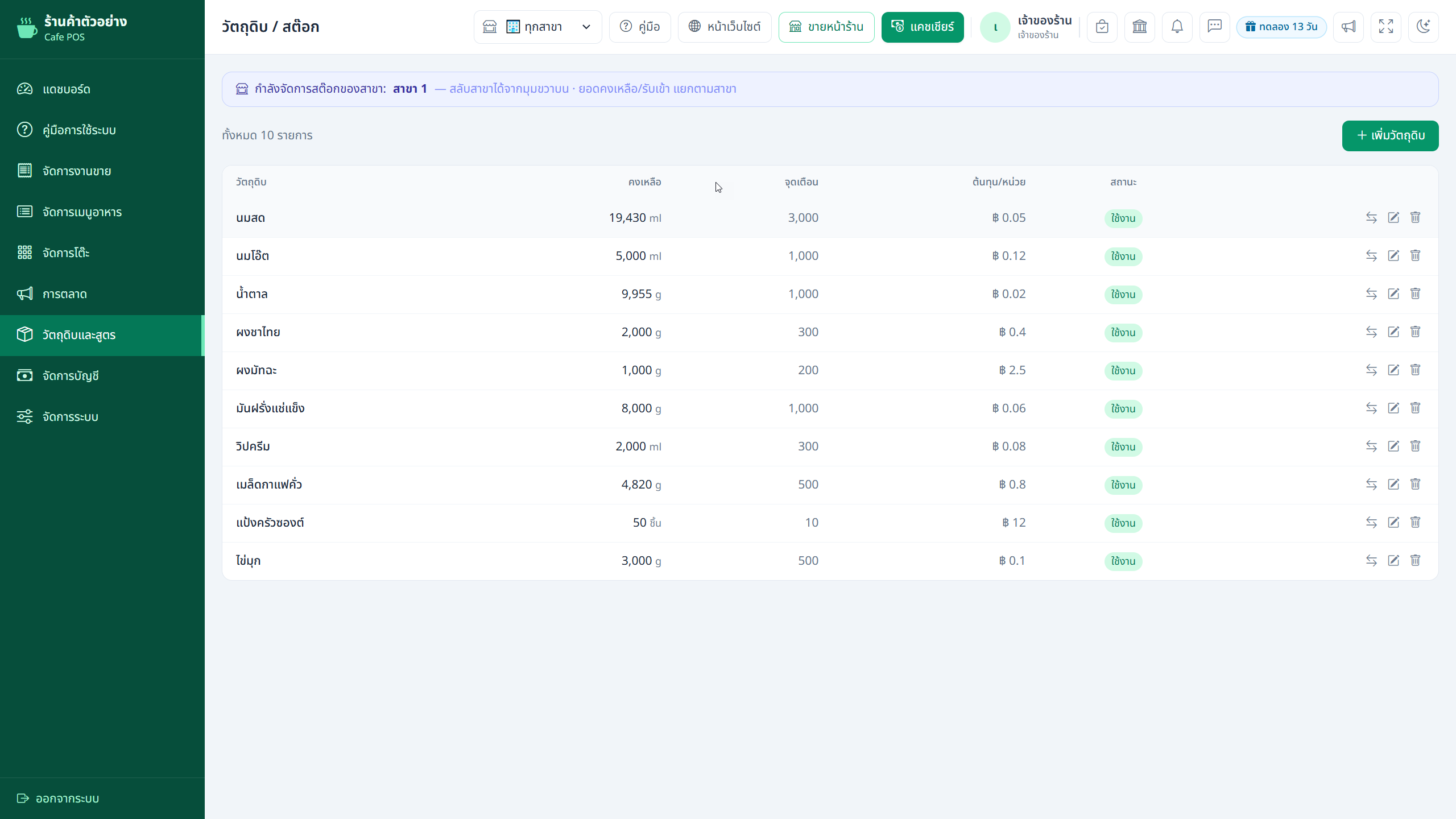The width and height of the screenshot is (1456, 819).
Task: Click the announcements megaphone icon in the header
Action: pyautogui.click(x=1349, y=27)
